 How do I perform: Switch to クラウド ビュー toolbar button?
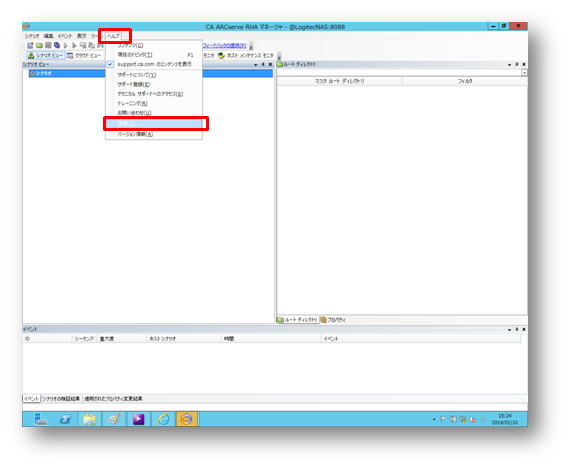[84, 55]
